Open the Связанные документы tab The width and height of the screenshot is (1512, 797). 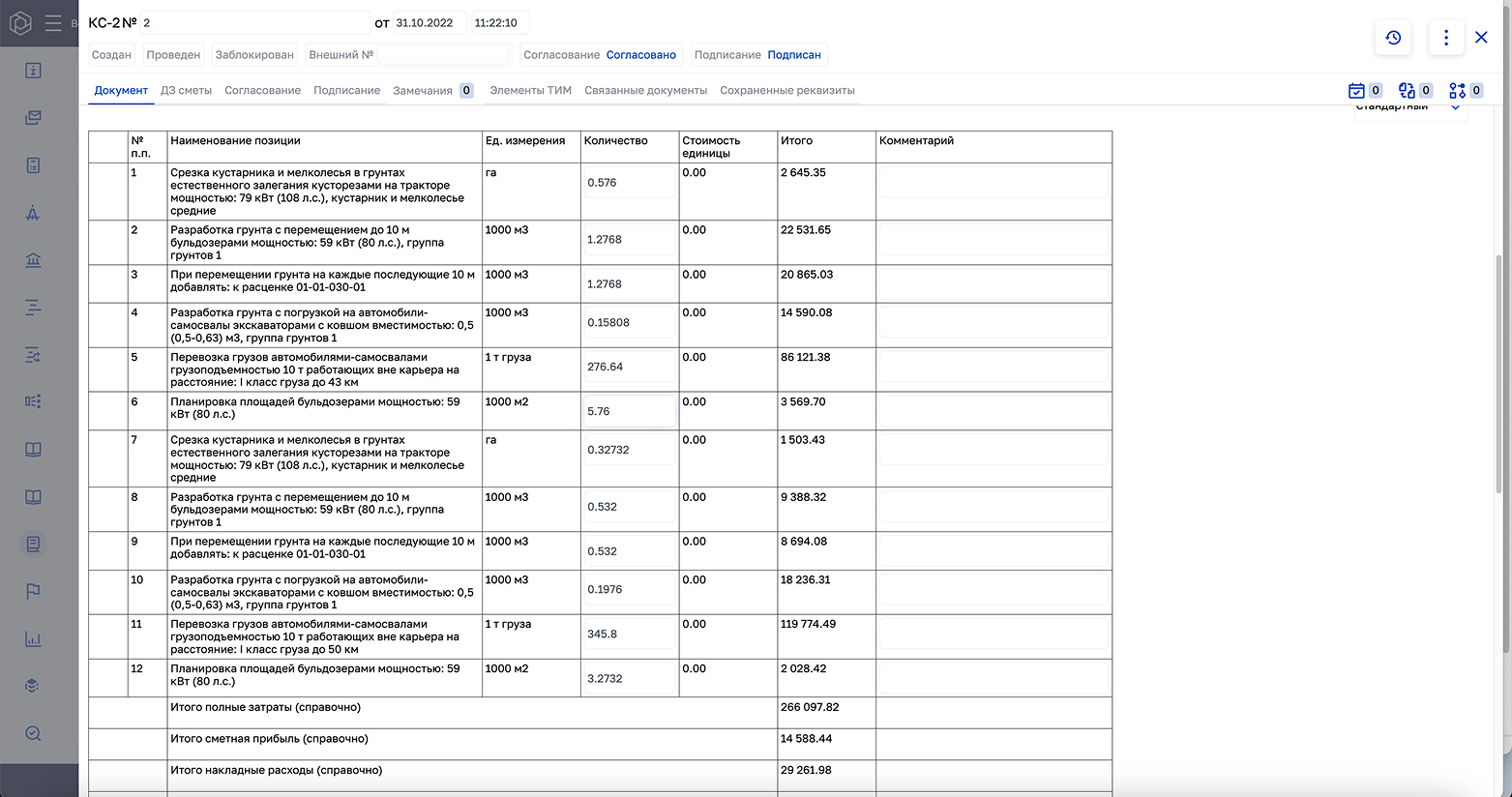click(645, 91)
